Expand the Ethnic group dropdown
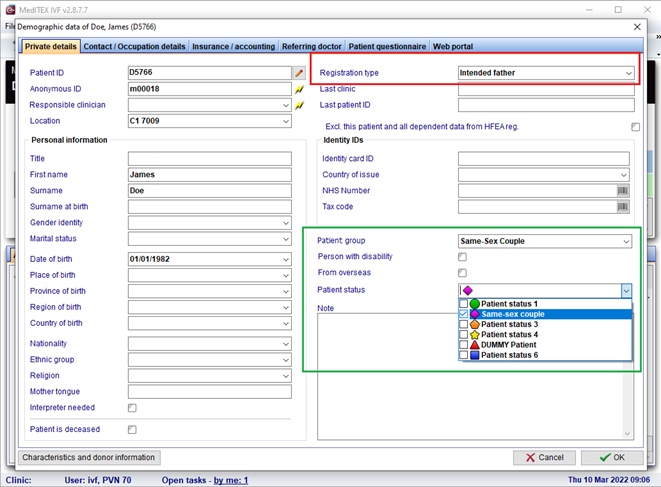The image size is (661, 487). (x=286, y=360)
